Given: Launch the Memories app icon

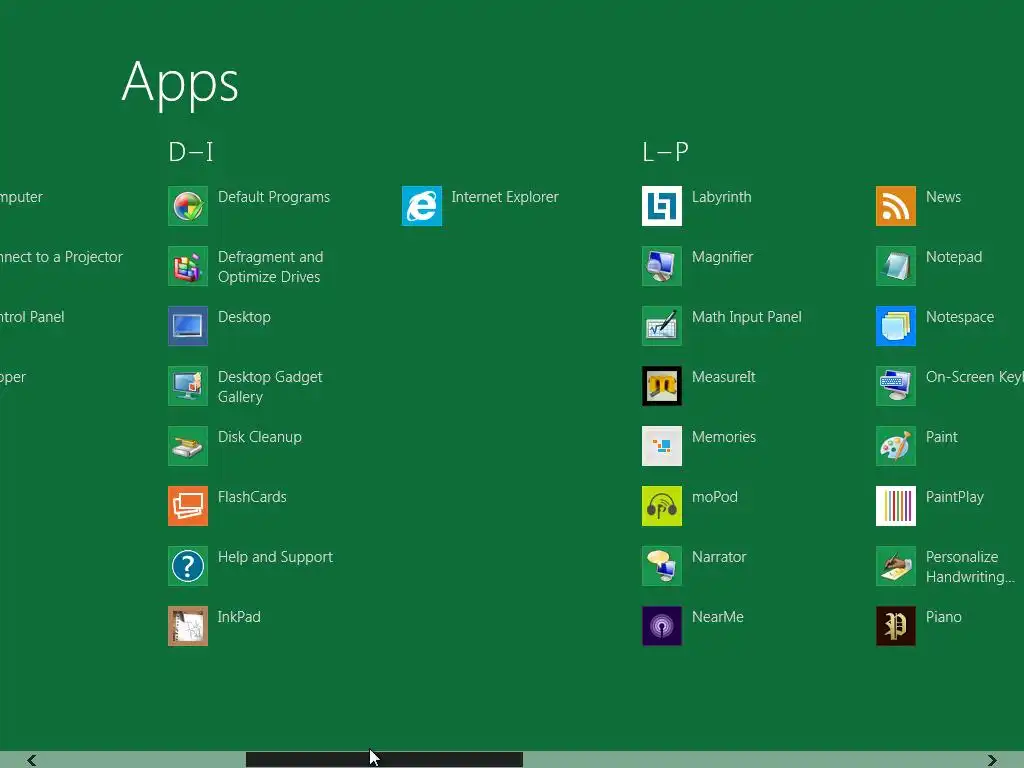Looking at the screenshot, I should tap(662, 446).
